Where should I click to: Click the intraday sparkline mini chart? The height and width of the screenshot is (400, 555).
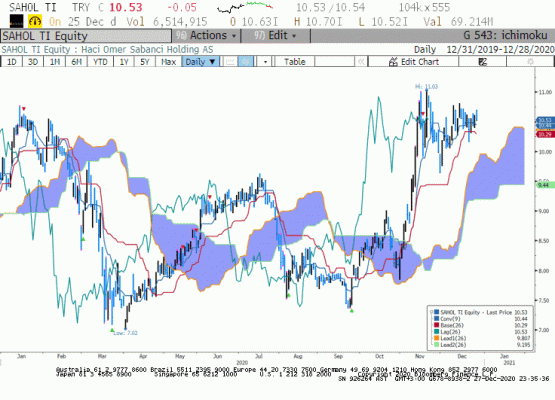tap(245, 7)
